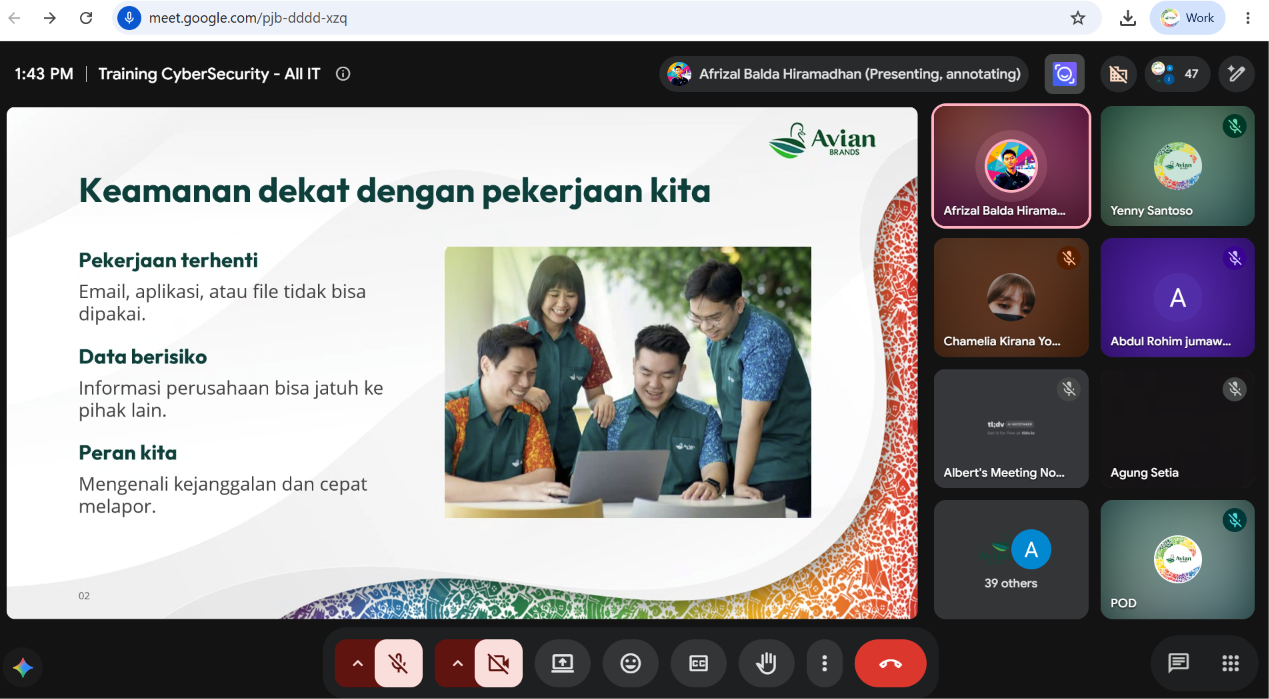Toggle the camera on/off button

pos(498,663)
